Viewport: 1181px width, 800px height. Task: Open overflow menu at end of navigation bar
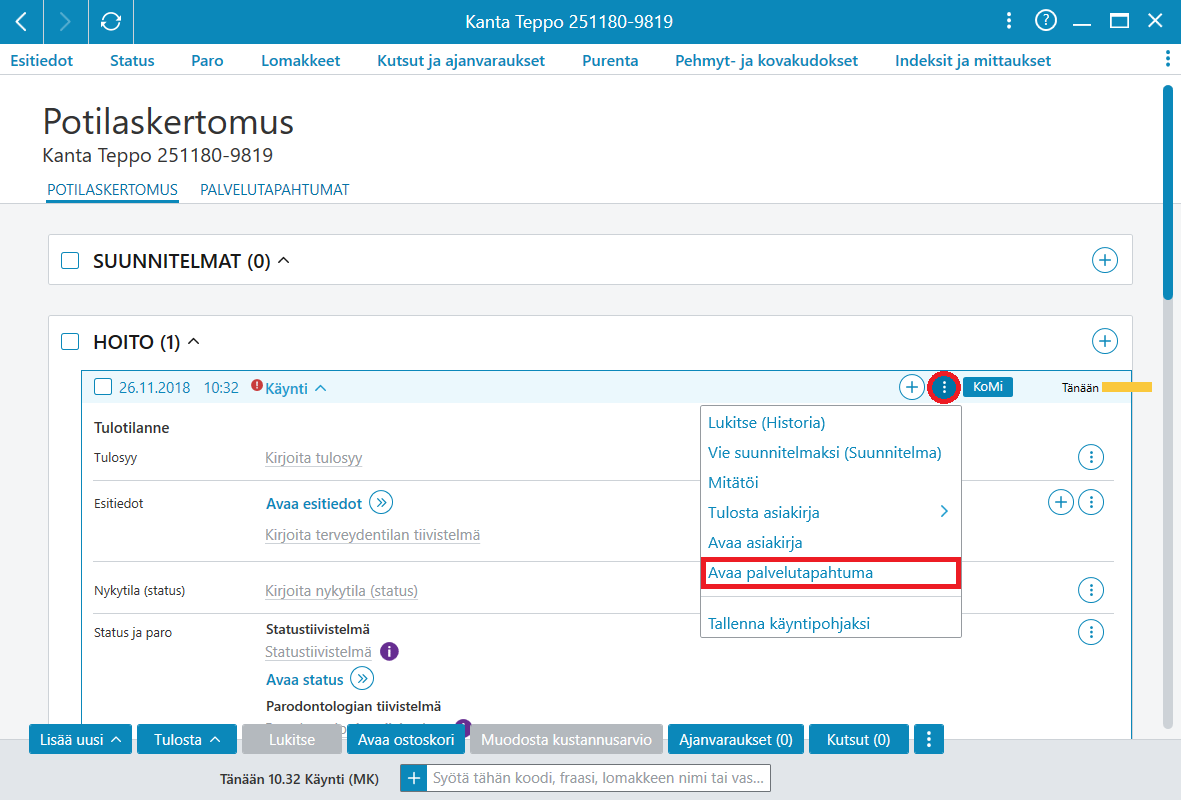1167,60
